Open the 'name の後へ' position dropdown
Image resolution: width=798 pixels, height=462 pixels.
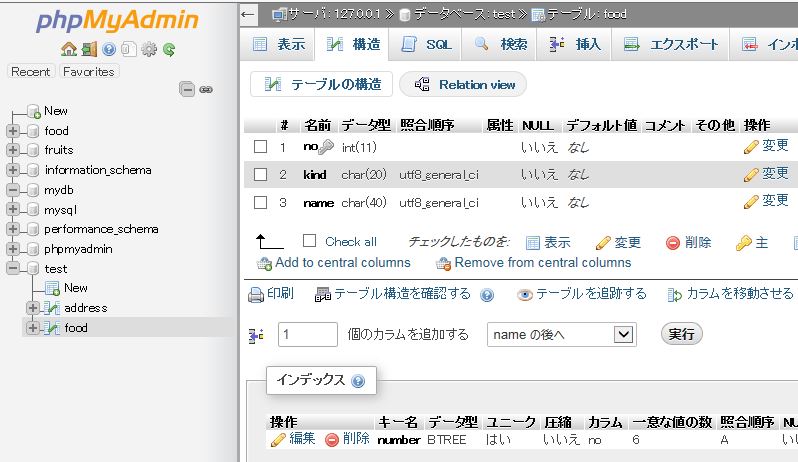[561, 334]
